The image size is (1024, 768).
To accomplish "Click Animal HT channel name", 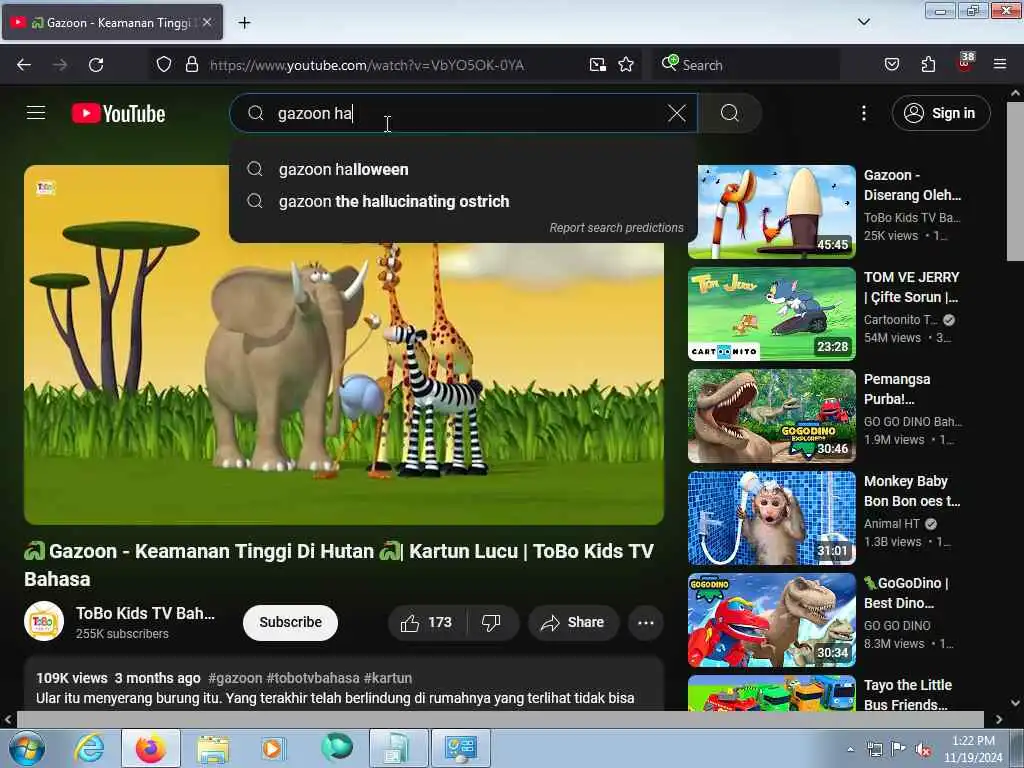I will (x=891, y=524).
